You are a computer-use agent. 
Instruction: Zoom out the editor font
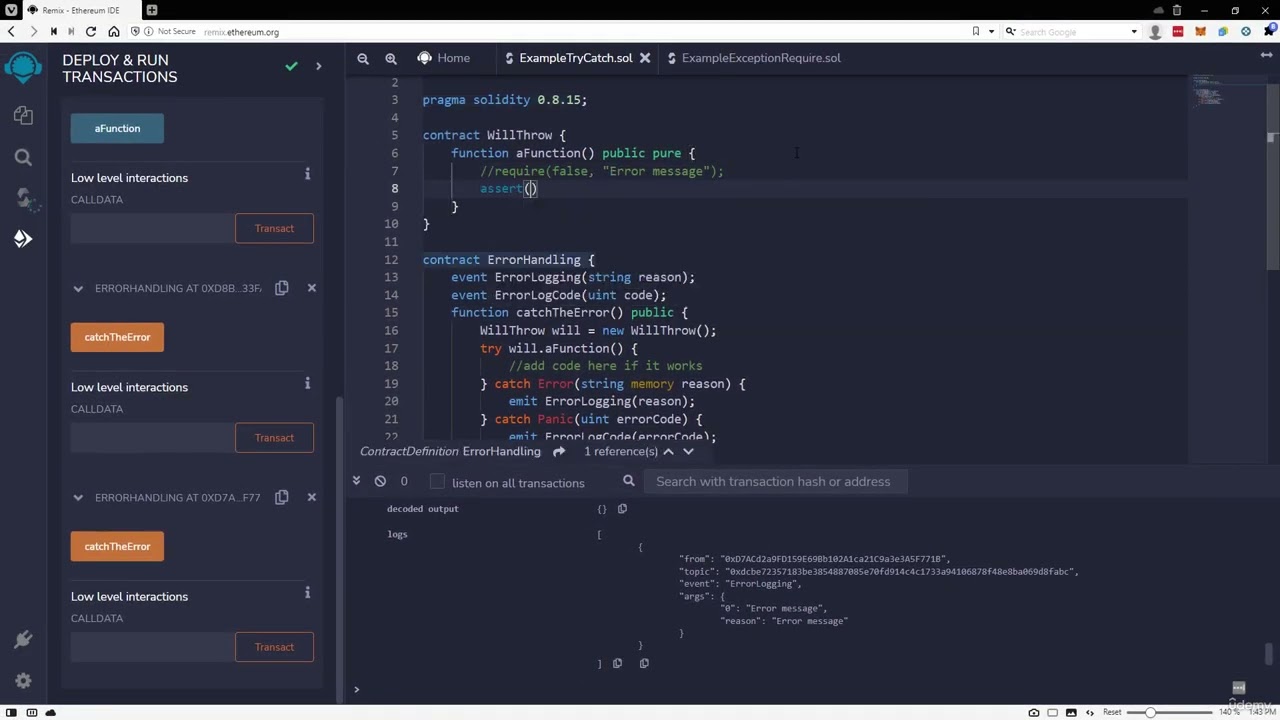pyautogui.click(x=363, y=58)
